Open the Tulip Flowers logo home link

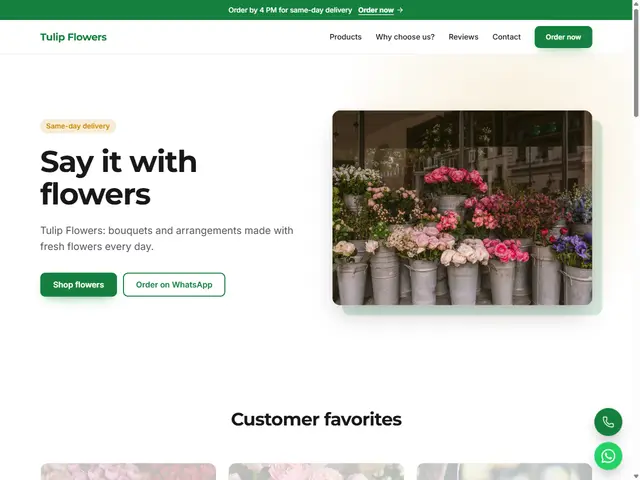click(x=73, y=37)
